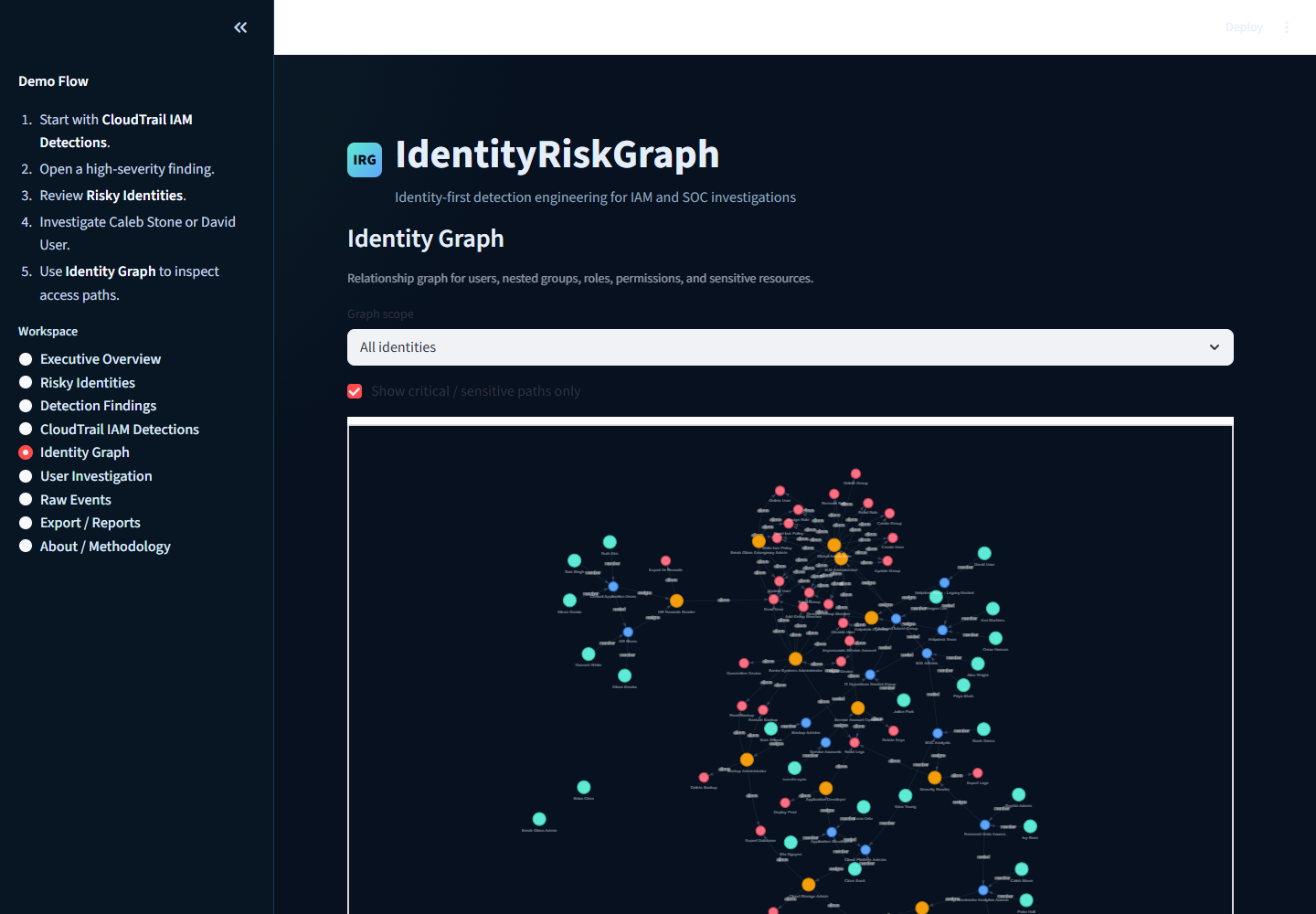
Task: Click the Delete User permission node
Action: (780, 491)
